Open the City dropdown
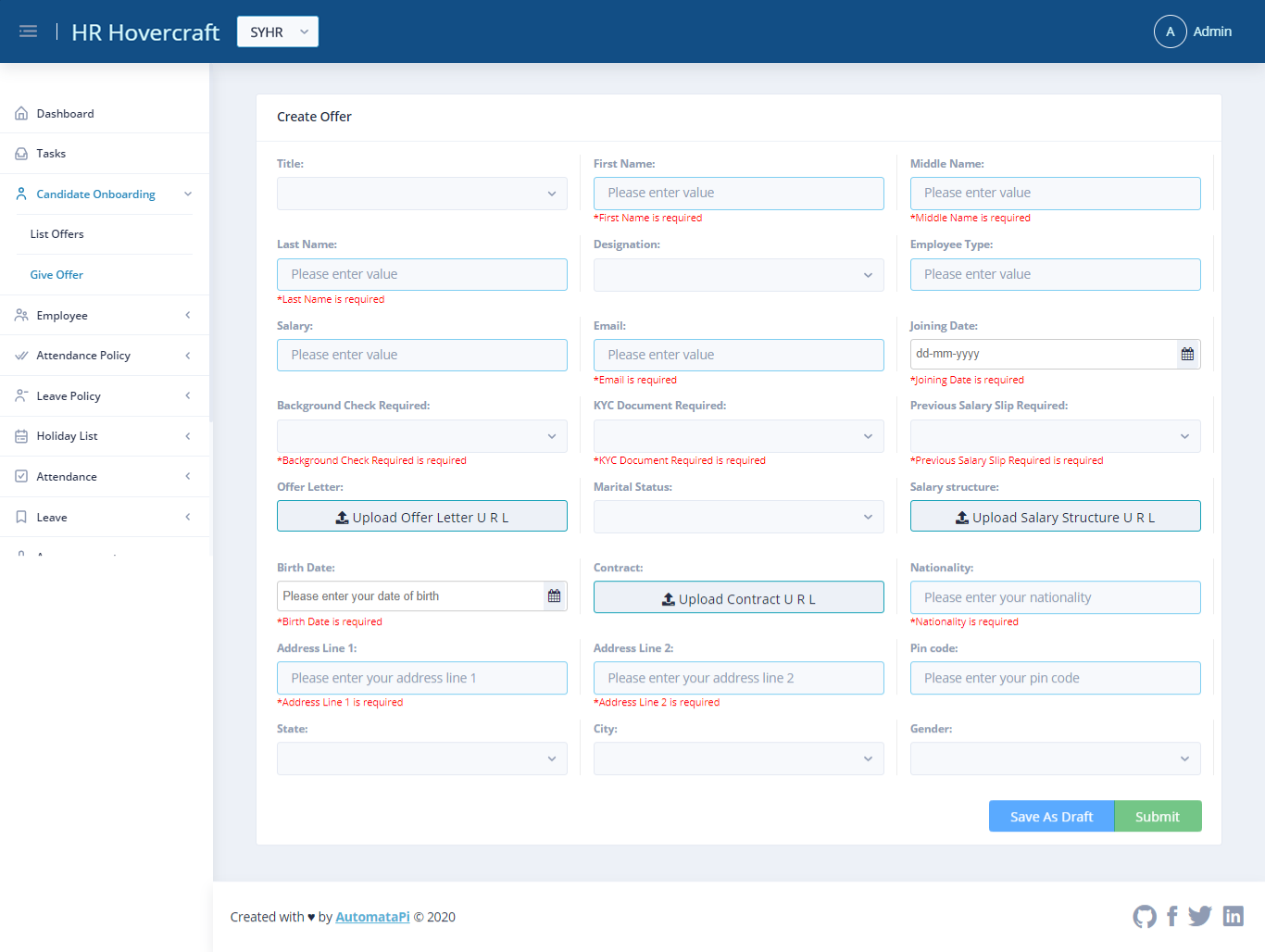Image resolution: width=1265 pixels, height=952 pixels. 739,758
